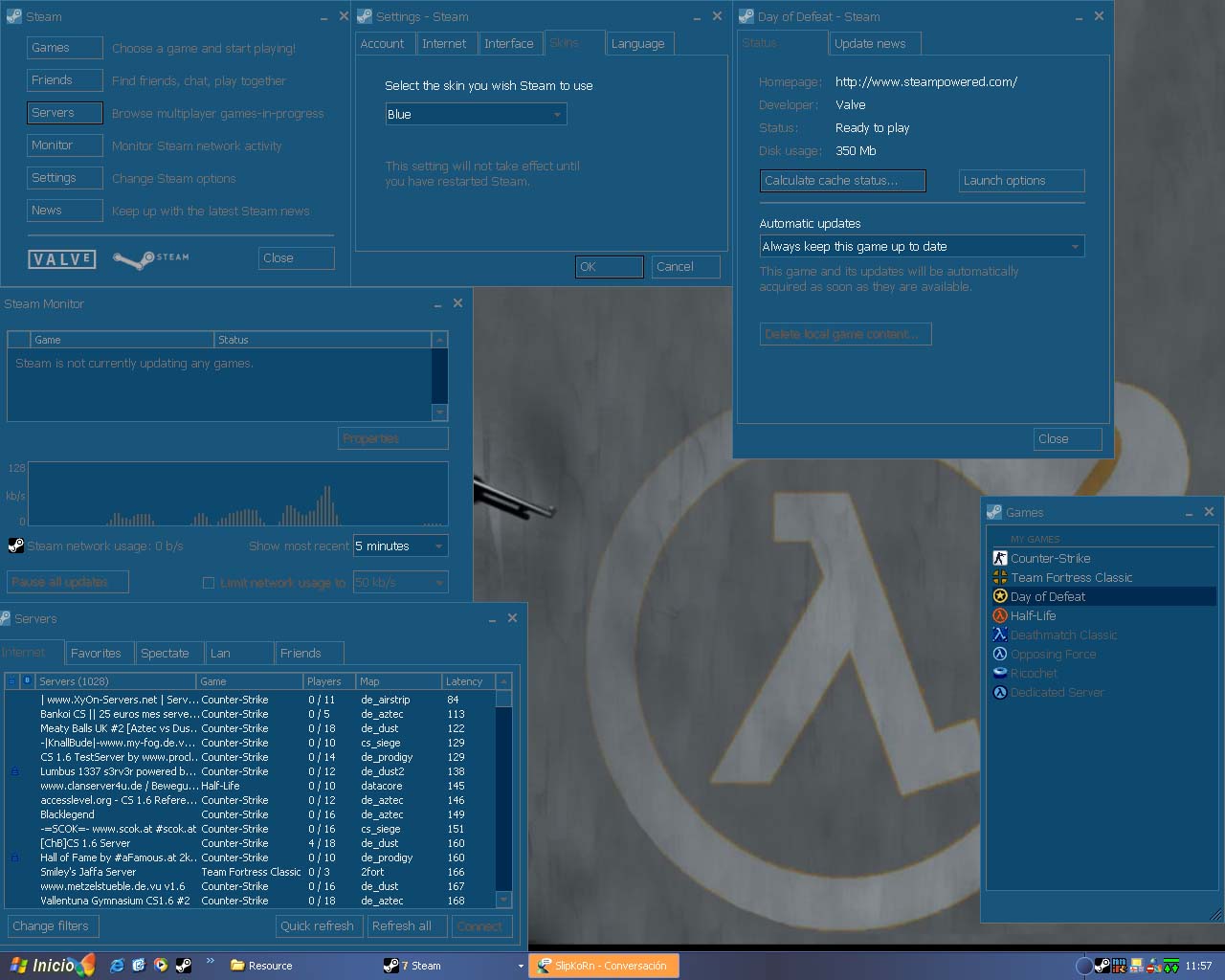
Task: Click the News button in Steam window
Action: coord(64,211)
